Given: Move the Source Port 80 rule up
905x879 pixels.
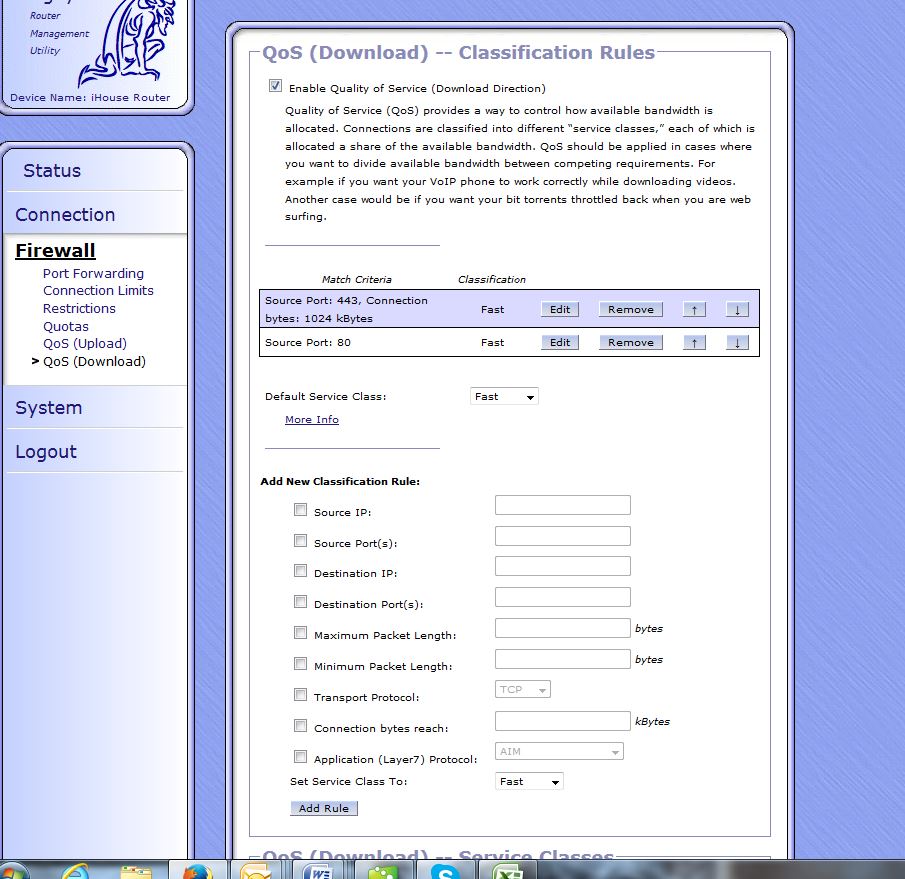Looking at the screenshot, I should tap(694, 342).
